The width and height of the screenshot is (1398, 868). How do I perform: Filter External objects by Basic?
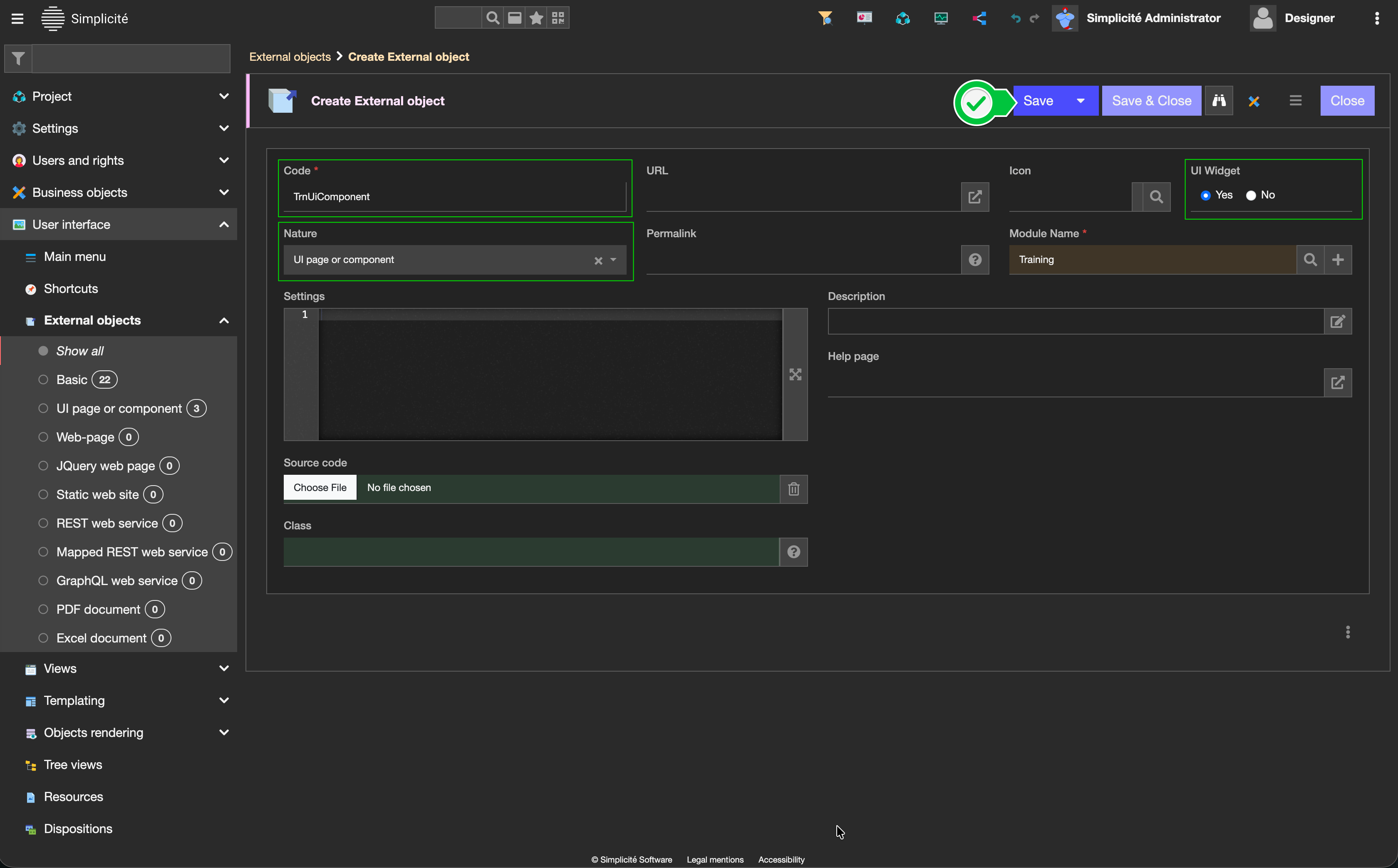coord(72,379)
